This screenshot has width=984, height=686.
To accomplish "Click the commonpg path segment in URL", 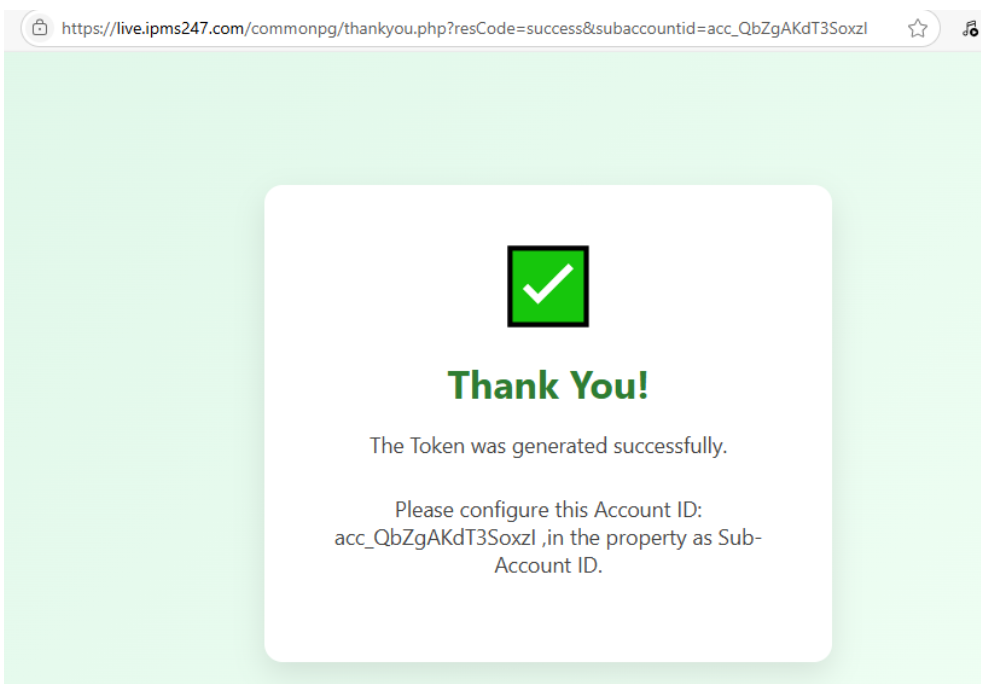I will (x=294, y=29).
